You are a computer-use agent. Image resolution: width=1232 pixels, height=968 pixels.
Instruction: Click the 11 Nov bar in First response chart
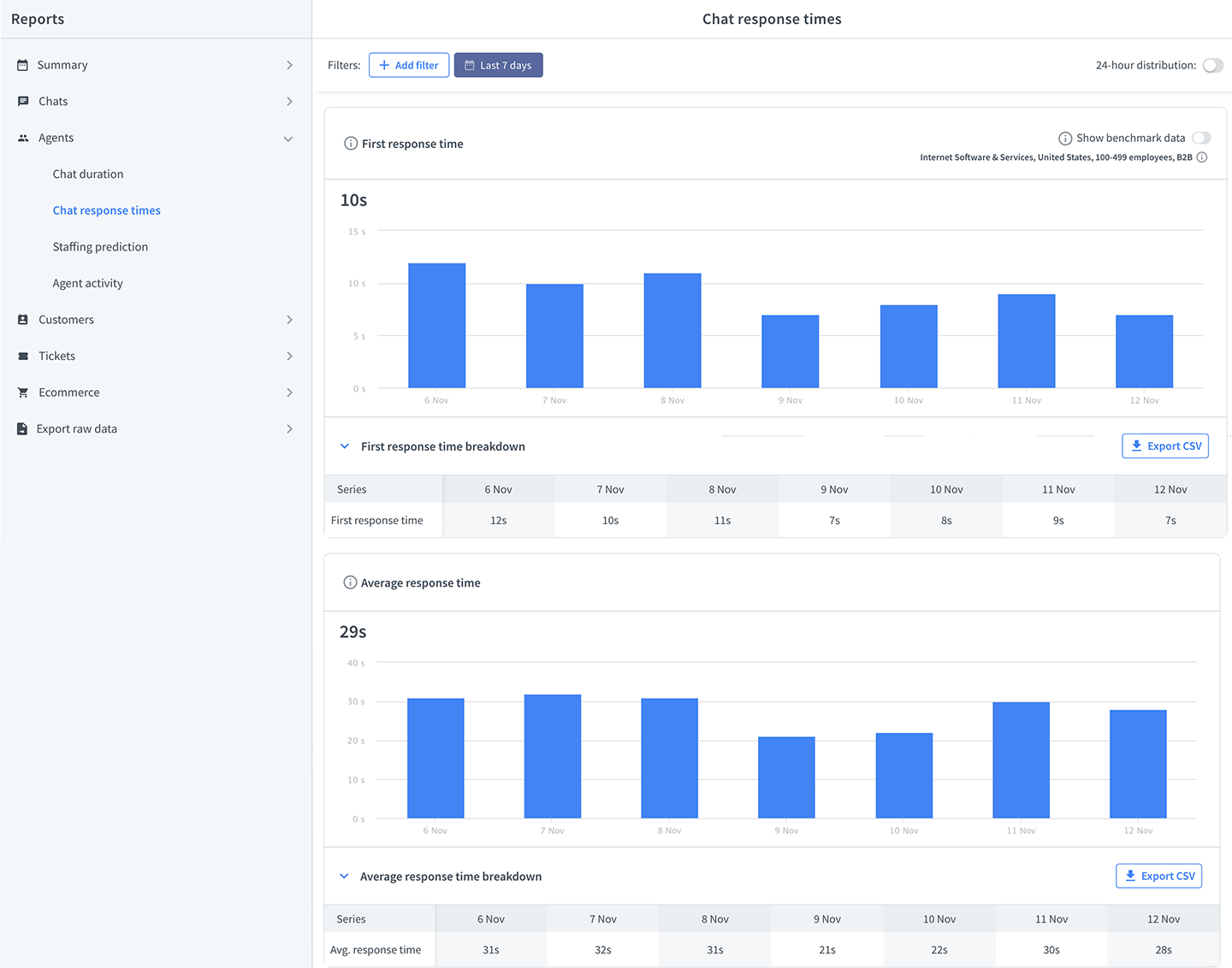1027,341
